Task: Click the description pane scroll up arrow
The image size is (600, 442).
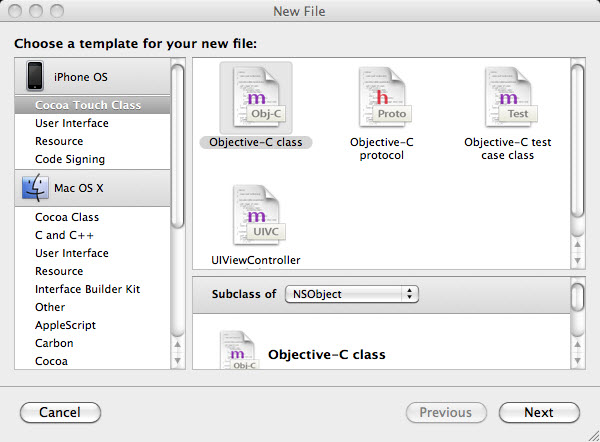Action: coord(577,344)
